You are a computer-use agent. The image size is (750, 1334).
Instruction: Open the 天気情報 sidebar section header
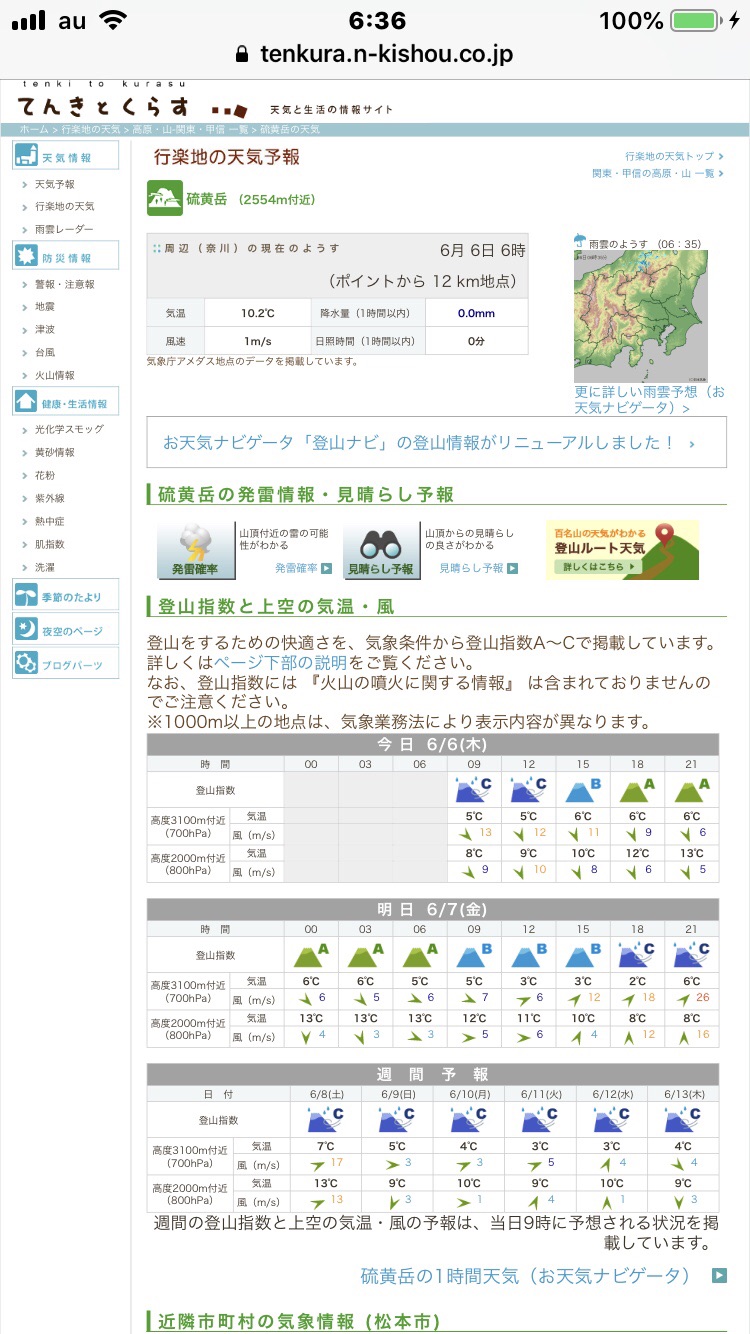(x=66, y=156)
